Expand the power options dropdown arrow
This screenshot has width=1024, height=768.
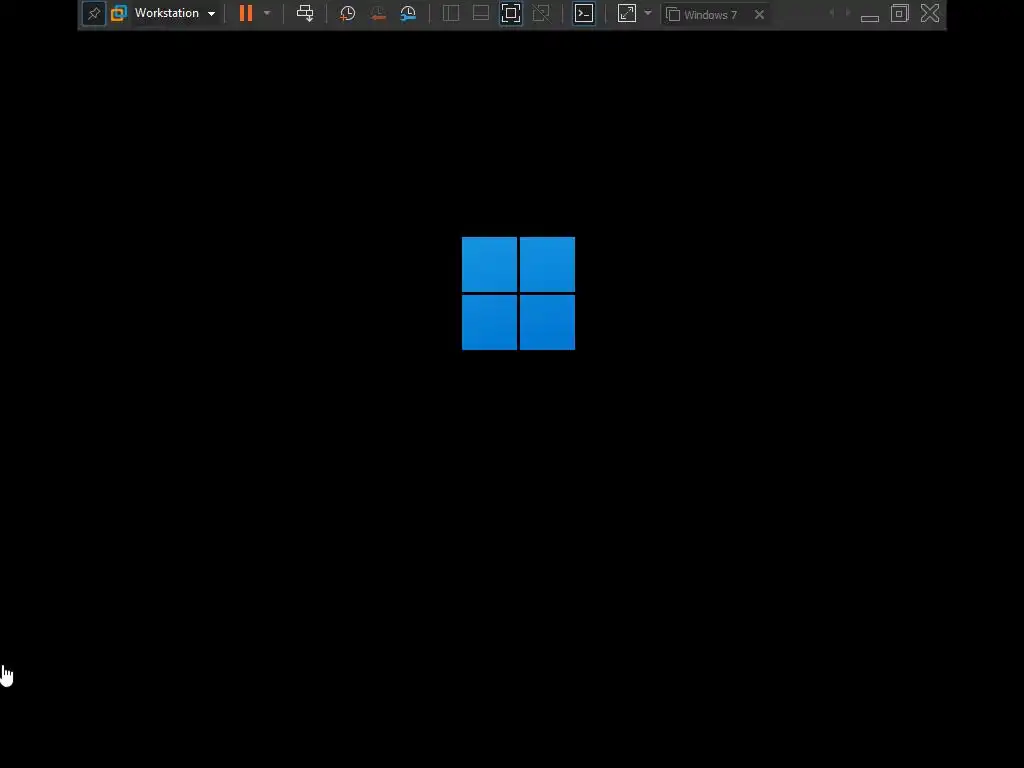pyautogui.click(x=266, y=13)
